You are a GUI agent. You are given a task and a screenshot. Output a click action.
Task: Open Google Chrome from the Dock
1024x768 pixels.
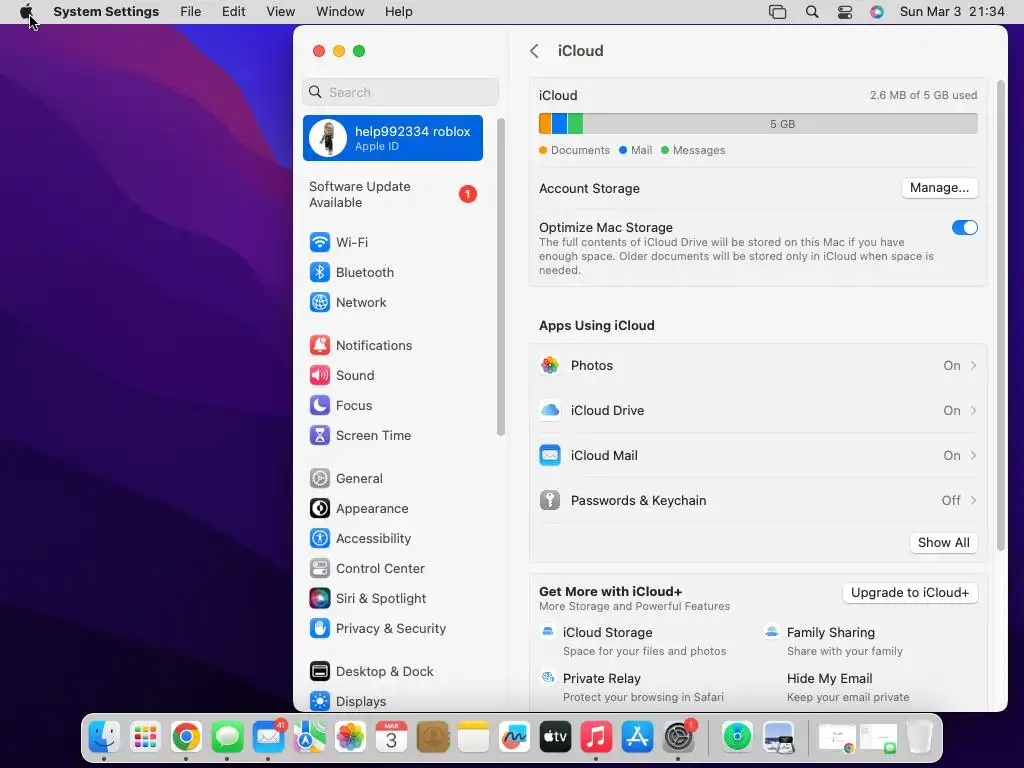(186, 737)
